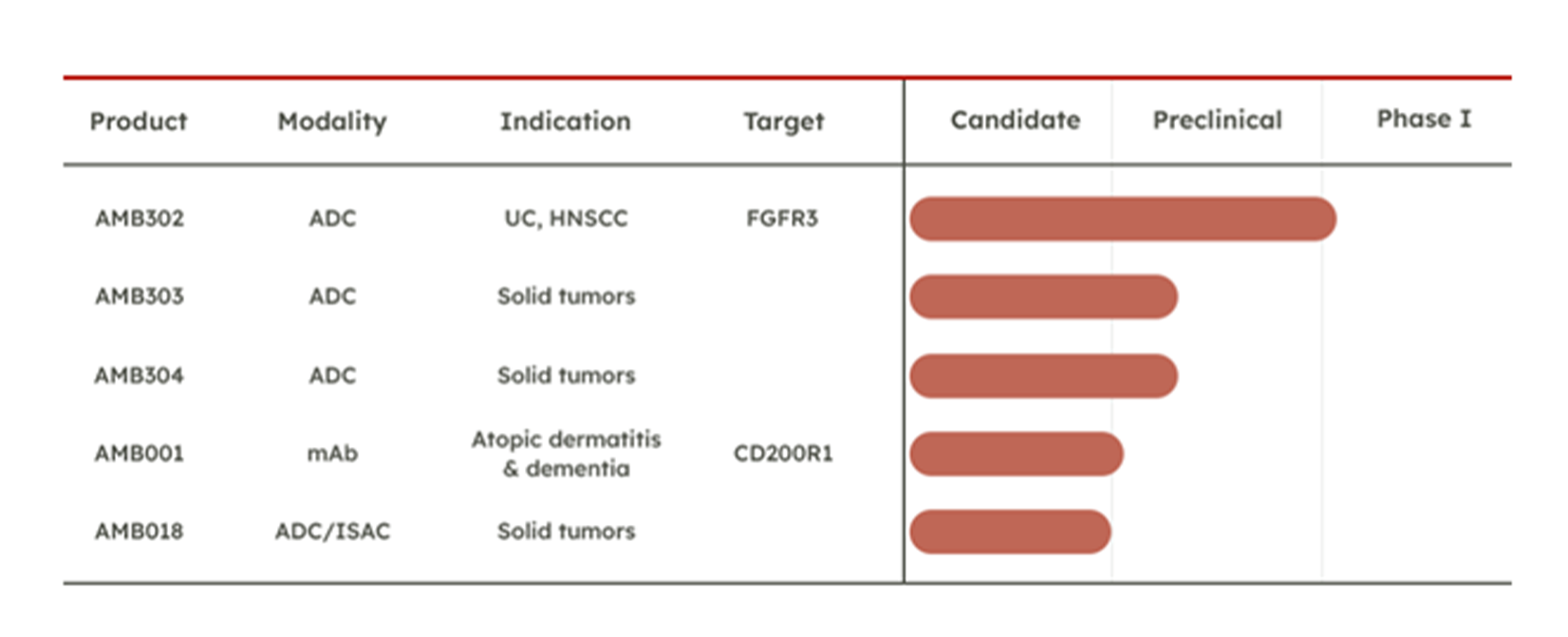Click the Target column header

click(784, 122)
